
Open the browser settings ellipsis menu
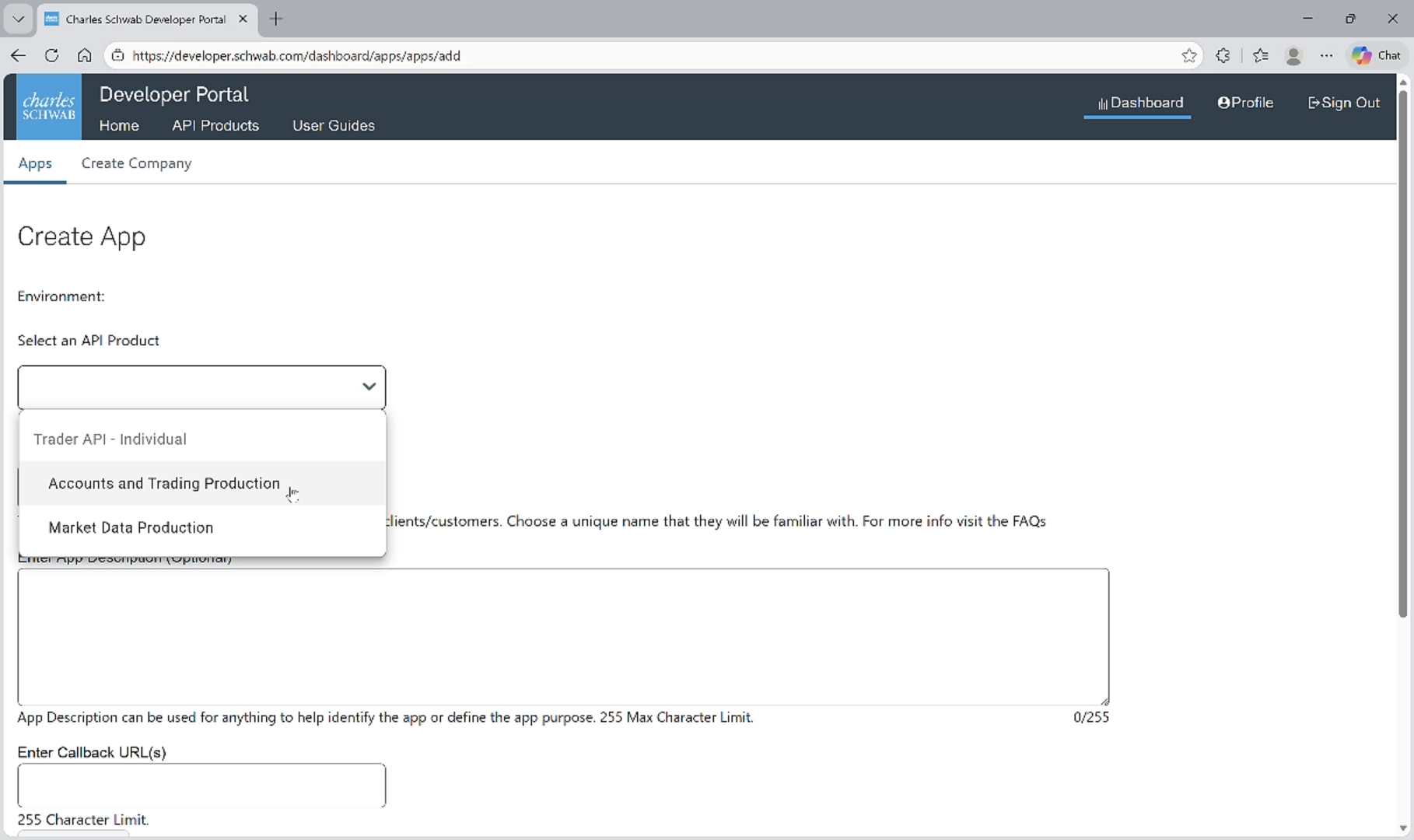coord(1327,55)
